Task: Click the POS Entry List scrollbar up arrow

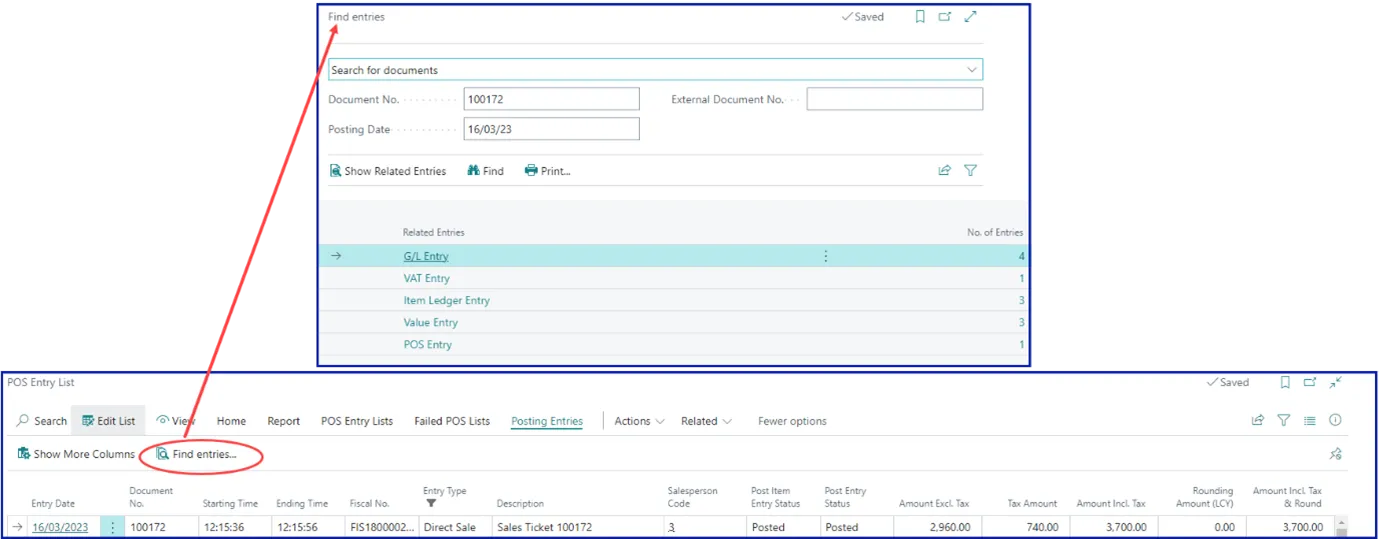Action: coord(1342,523)
